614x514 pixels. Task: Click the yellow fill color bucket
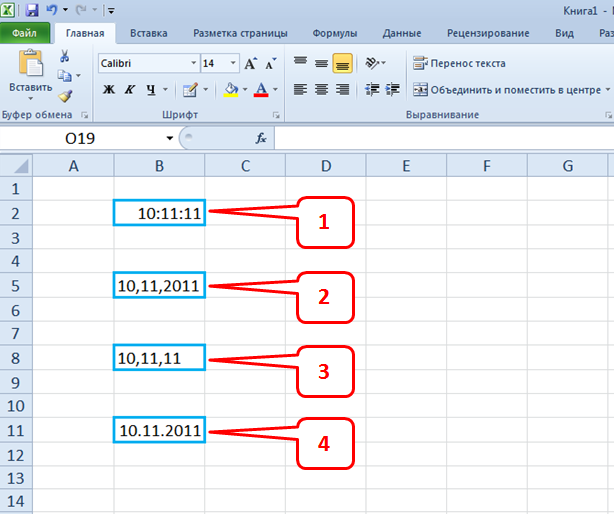230,89
